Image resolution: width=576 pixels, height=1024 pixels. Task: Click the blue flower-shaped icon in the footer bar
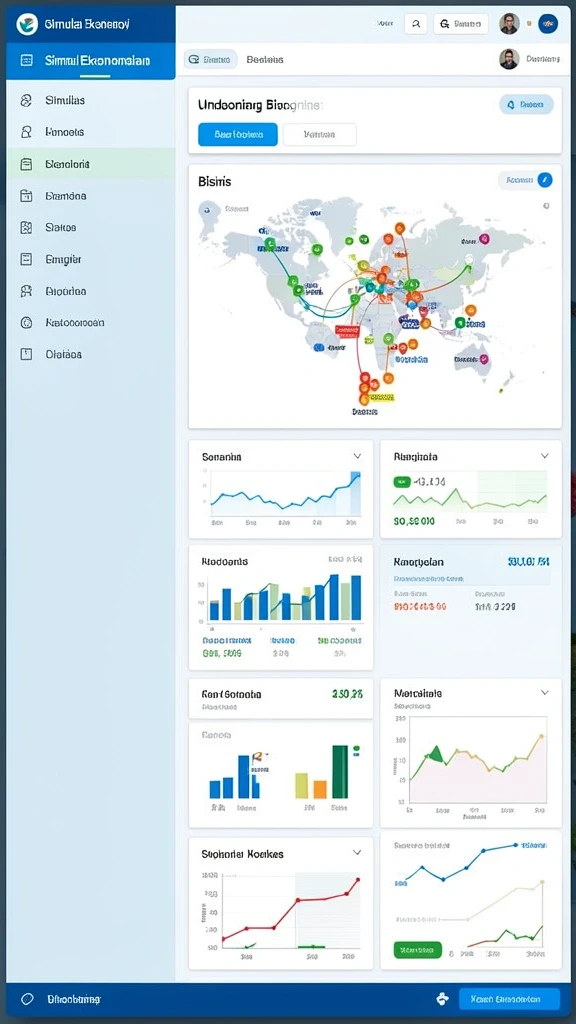pyautogui.click(x=442, y=999)
